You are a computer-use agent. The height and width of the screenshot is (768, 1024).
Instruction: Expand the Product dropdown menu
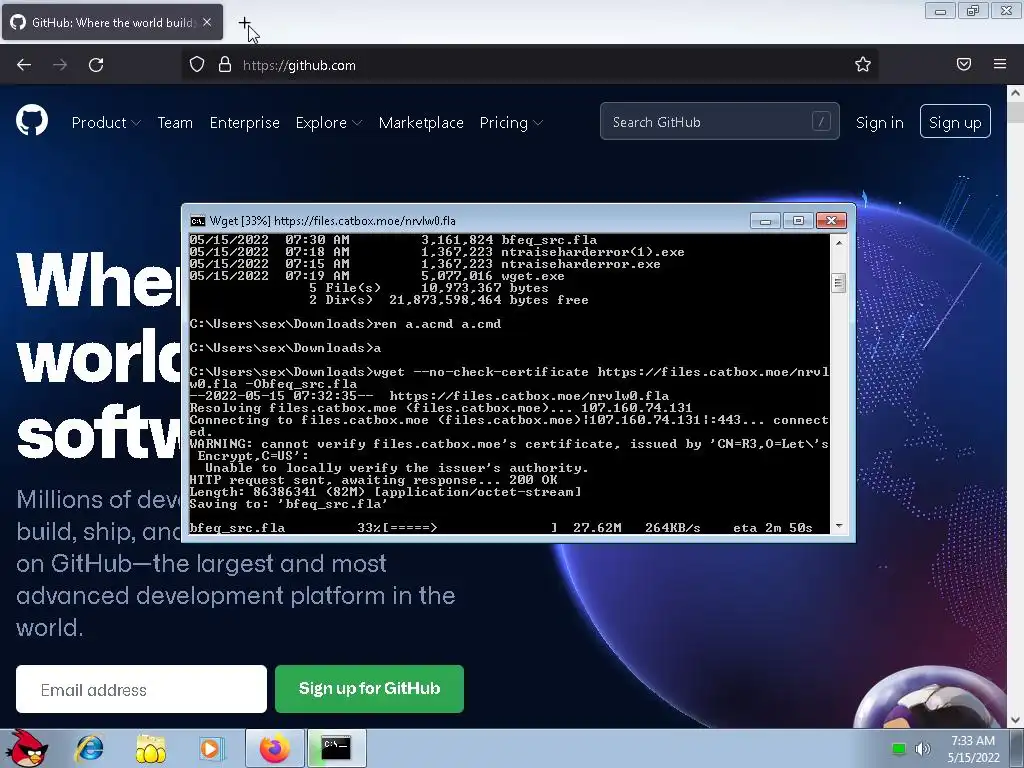106,123
